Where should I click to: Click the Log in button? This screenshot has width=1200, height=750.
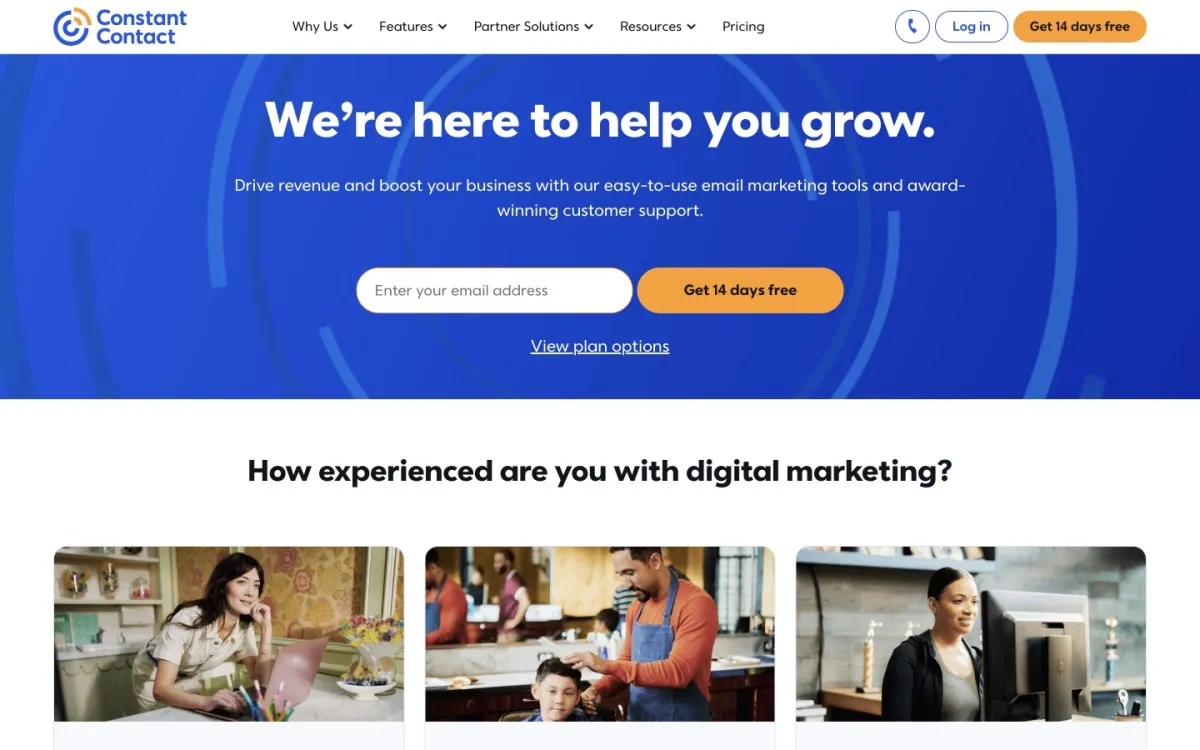click(971, 26)
